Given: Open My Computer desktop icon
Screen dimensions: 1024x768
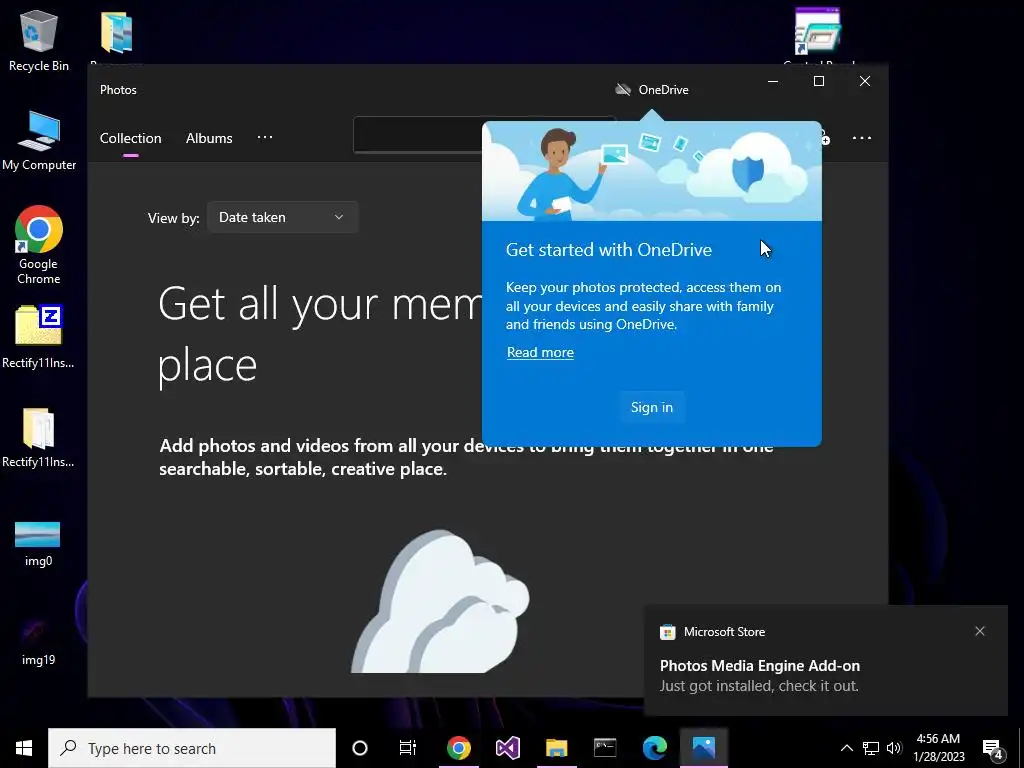Looking at the screenshot, I should pos(39,141).
